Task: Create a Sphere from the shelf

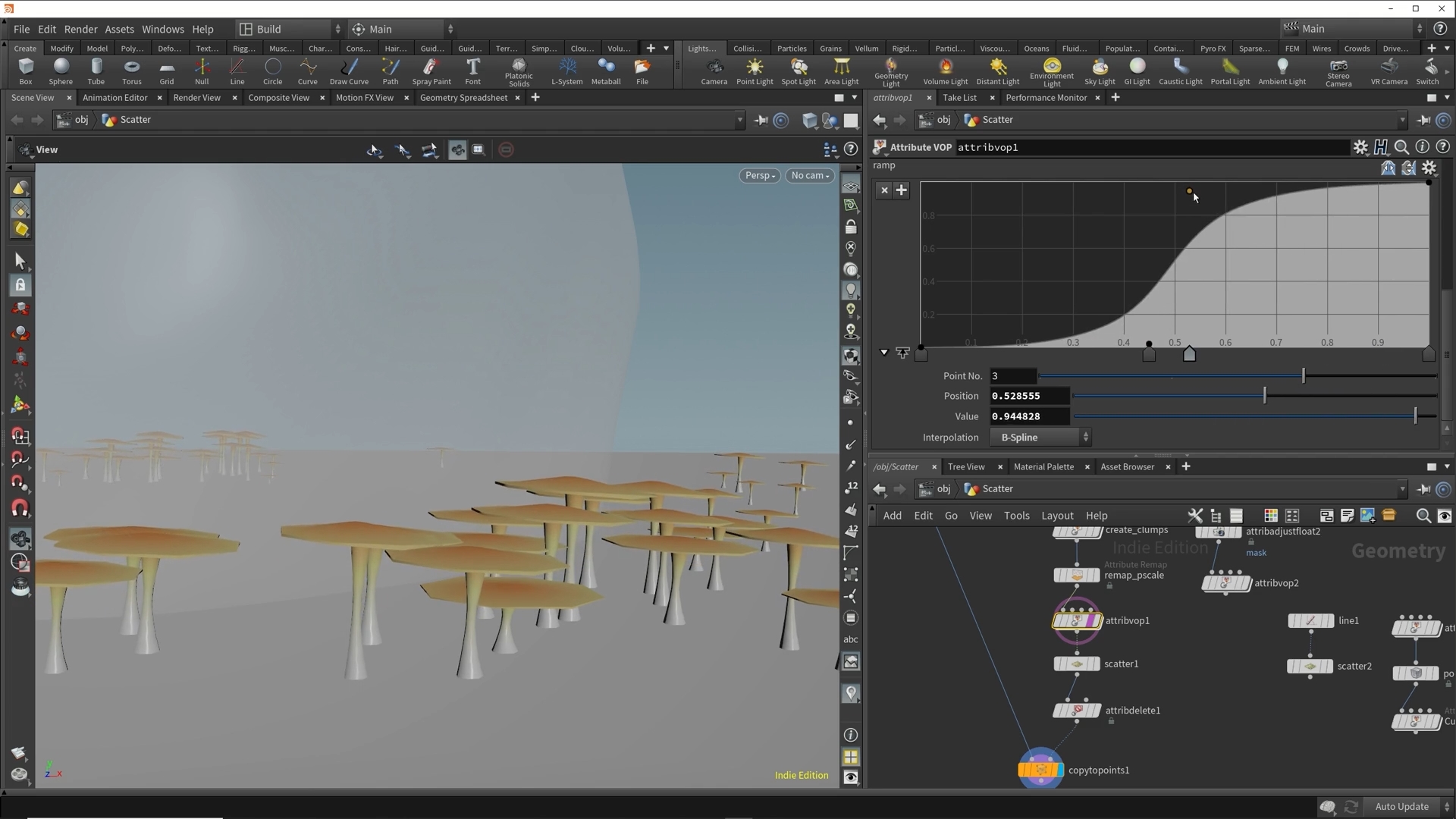Action: [x=61, y=71]
